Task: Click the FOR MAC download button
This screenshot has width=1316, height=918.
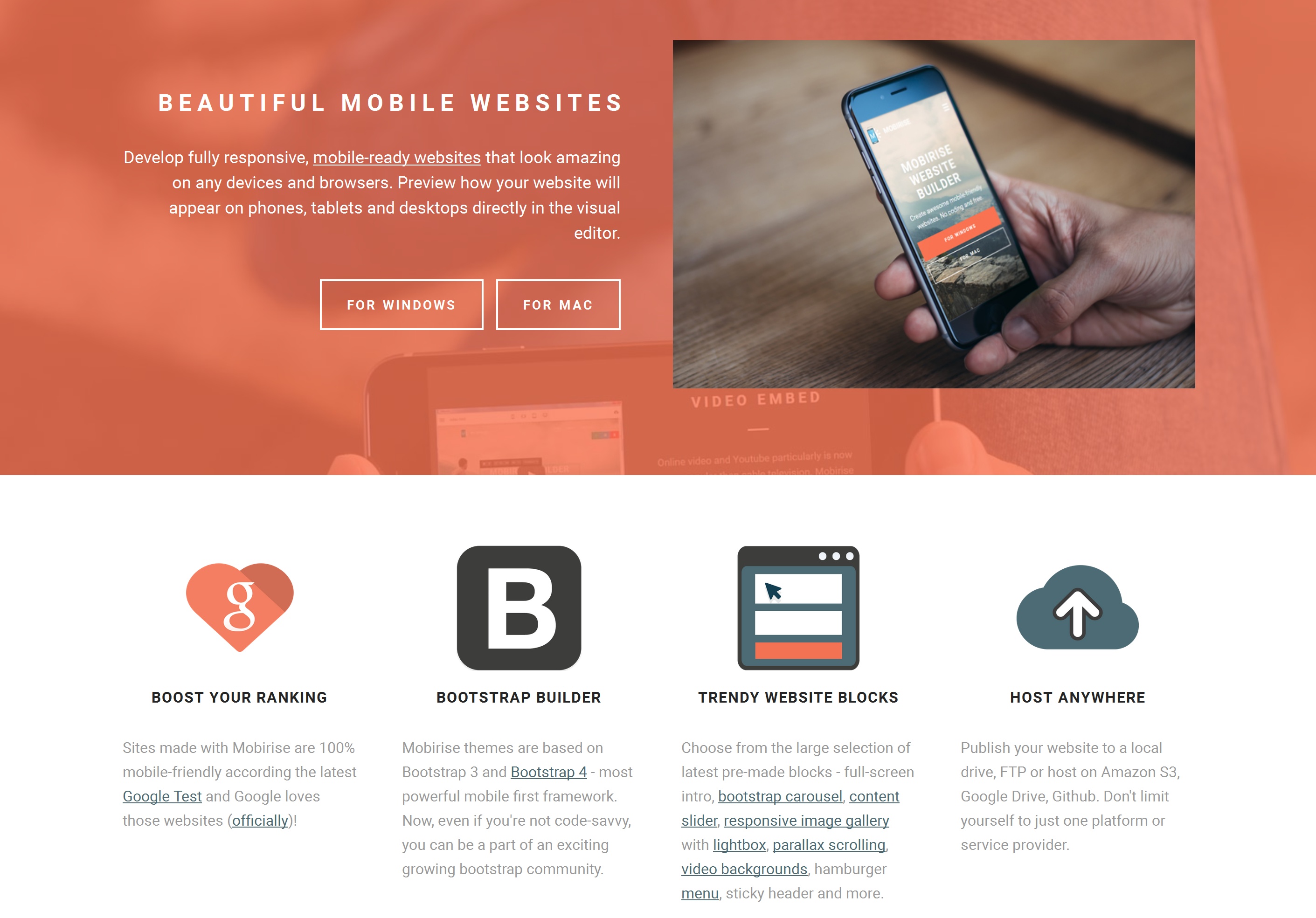Action: click(557, 304)
